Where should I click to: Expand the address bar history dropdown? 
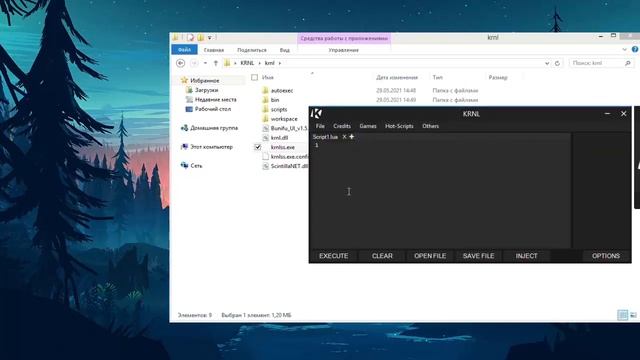tap(547, 63)
